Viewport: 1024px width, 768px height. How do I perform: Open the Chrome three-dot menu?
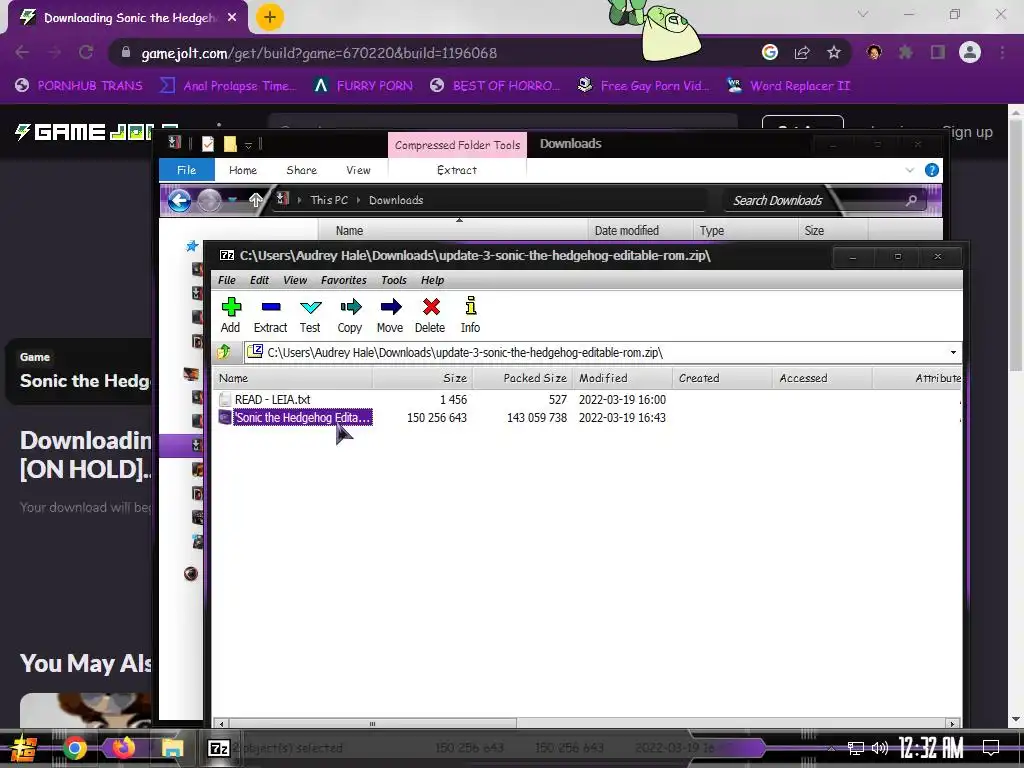point(1002,52)
